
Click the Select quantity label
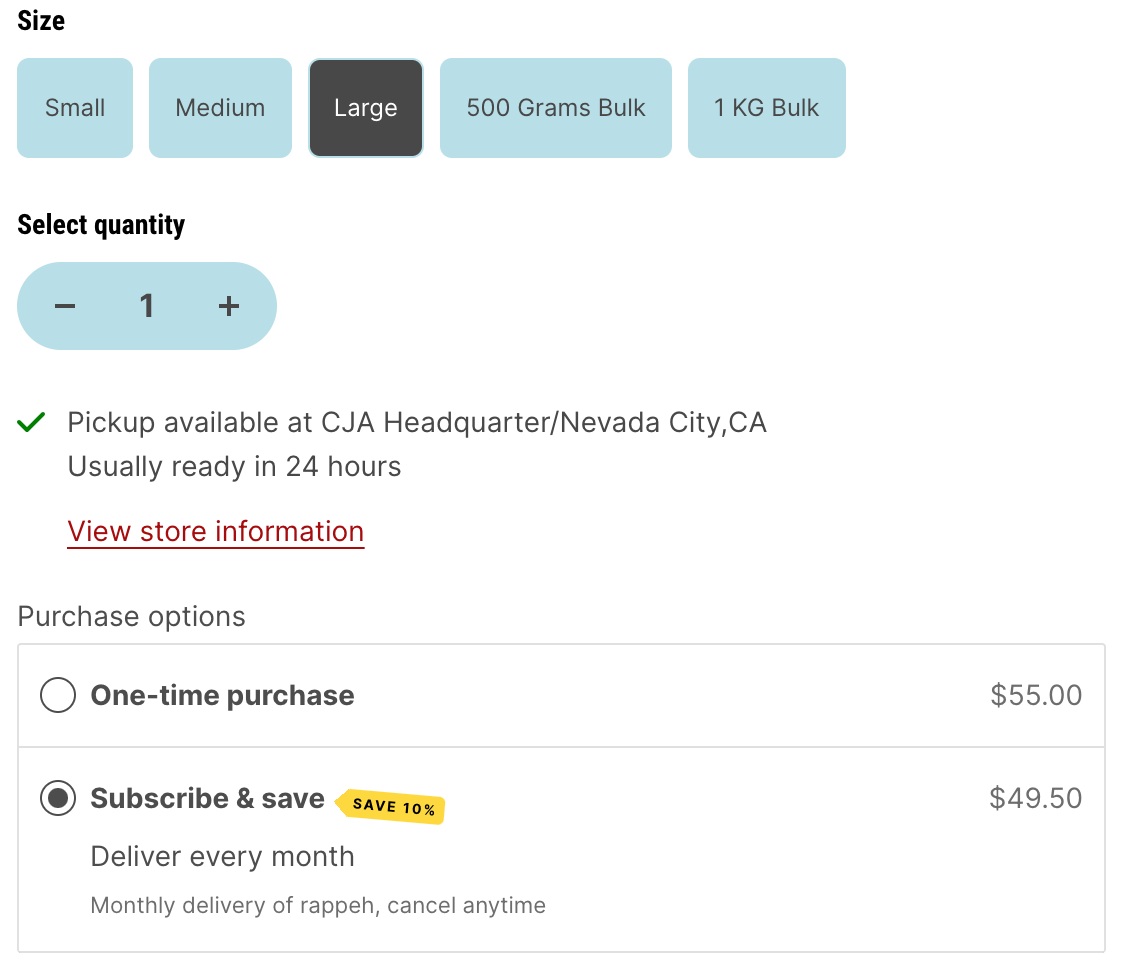point(101,225)
